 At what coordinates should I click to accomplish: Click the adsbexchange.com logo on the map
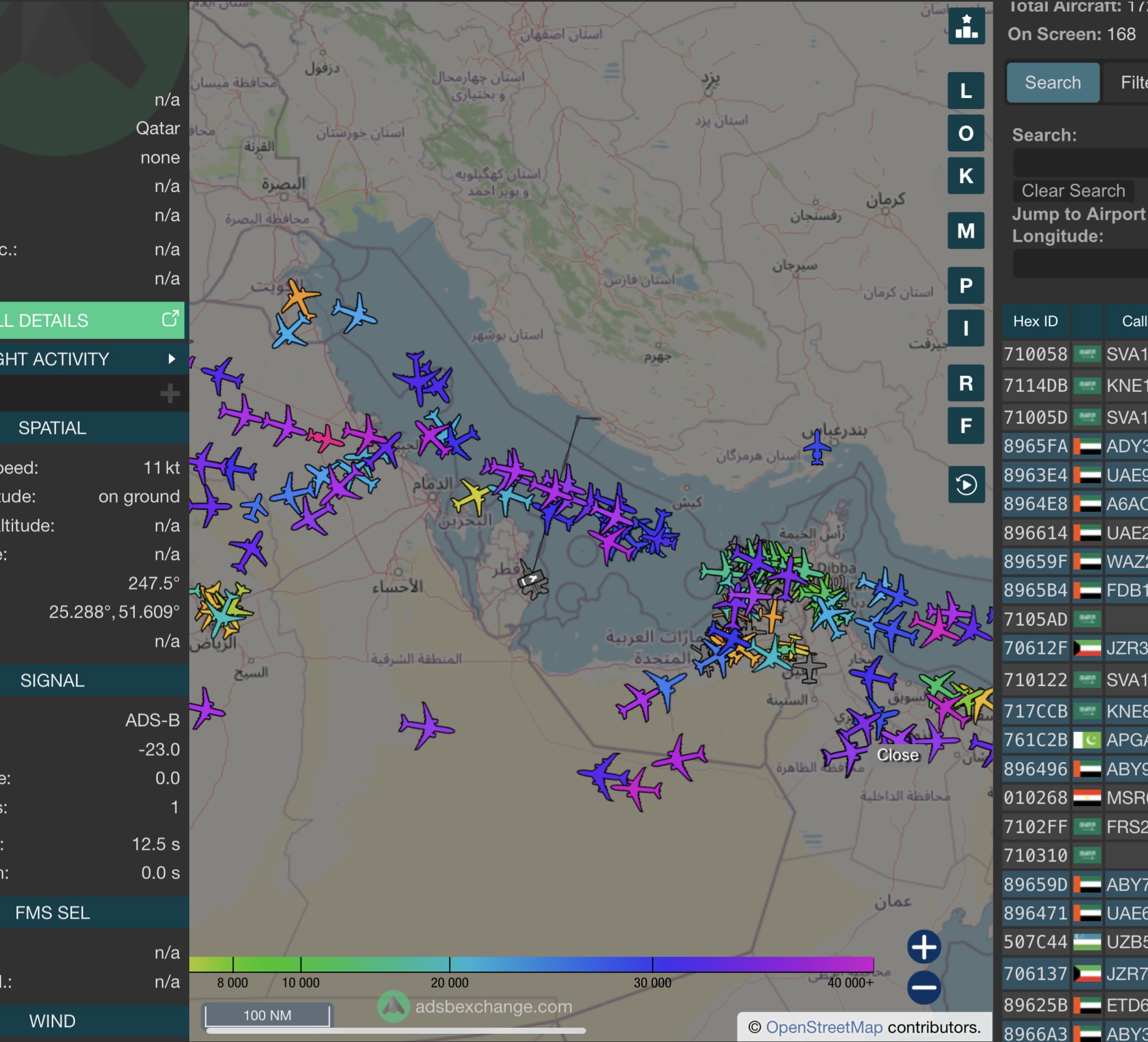click(475, 1007)
